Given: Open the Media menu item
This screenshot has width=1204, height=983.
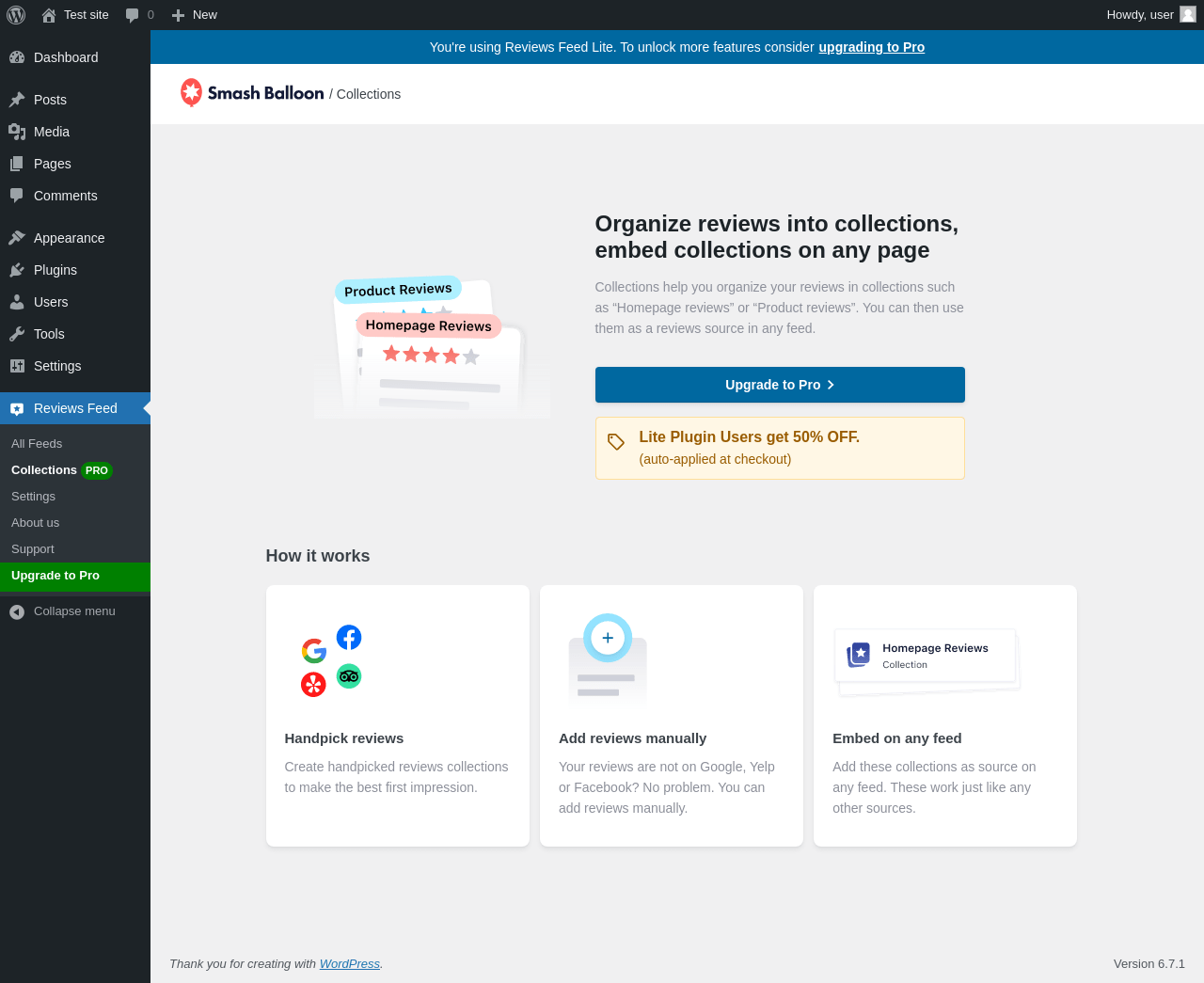Looking at the screenshot, I should 75,132.
